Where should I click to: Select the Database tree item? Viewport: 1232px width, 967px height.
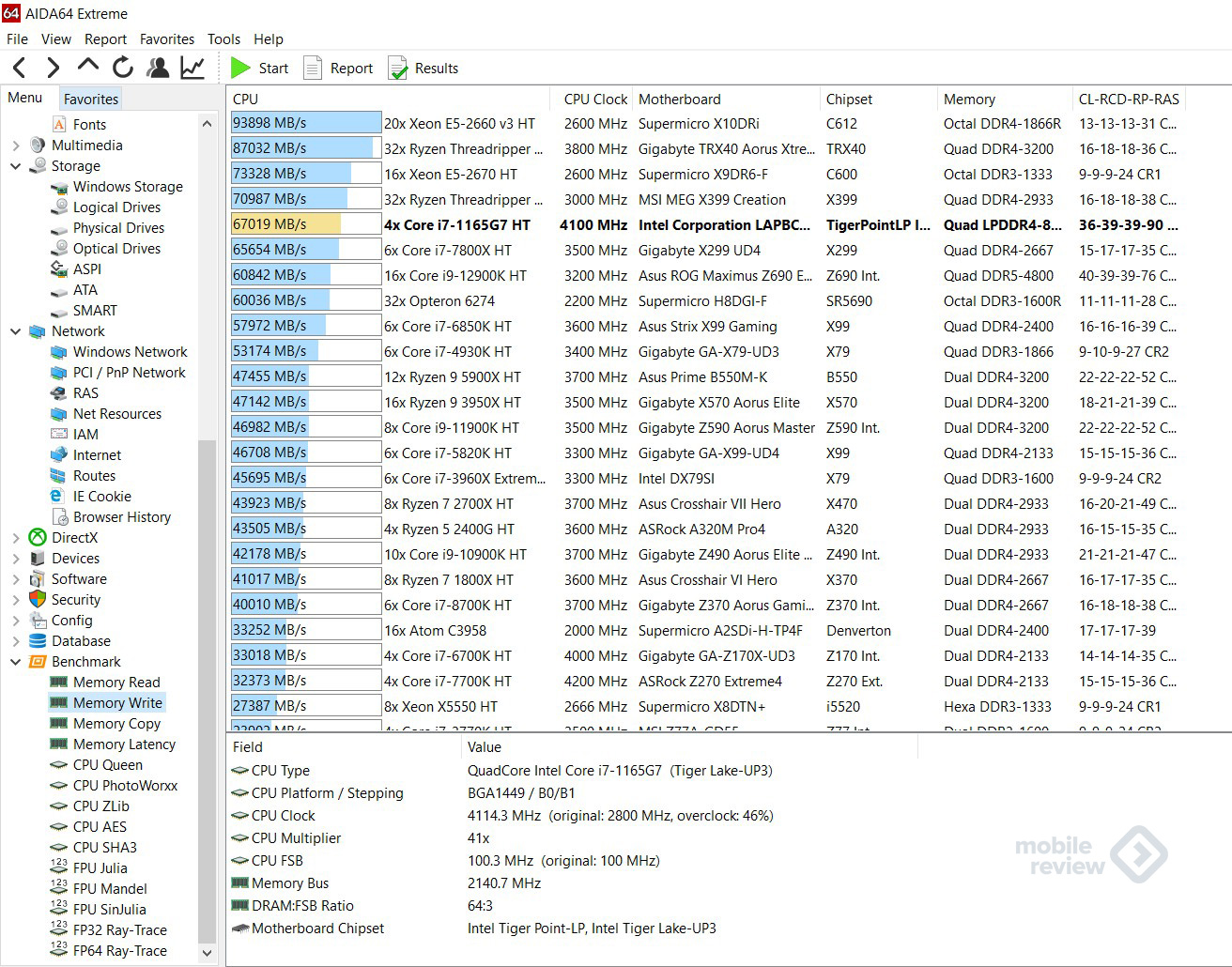coord(81,641)
